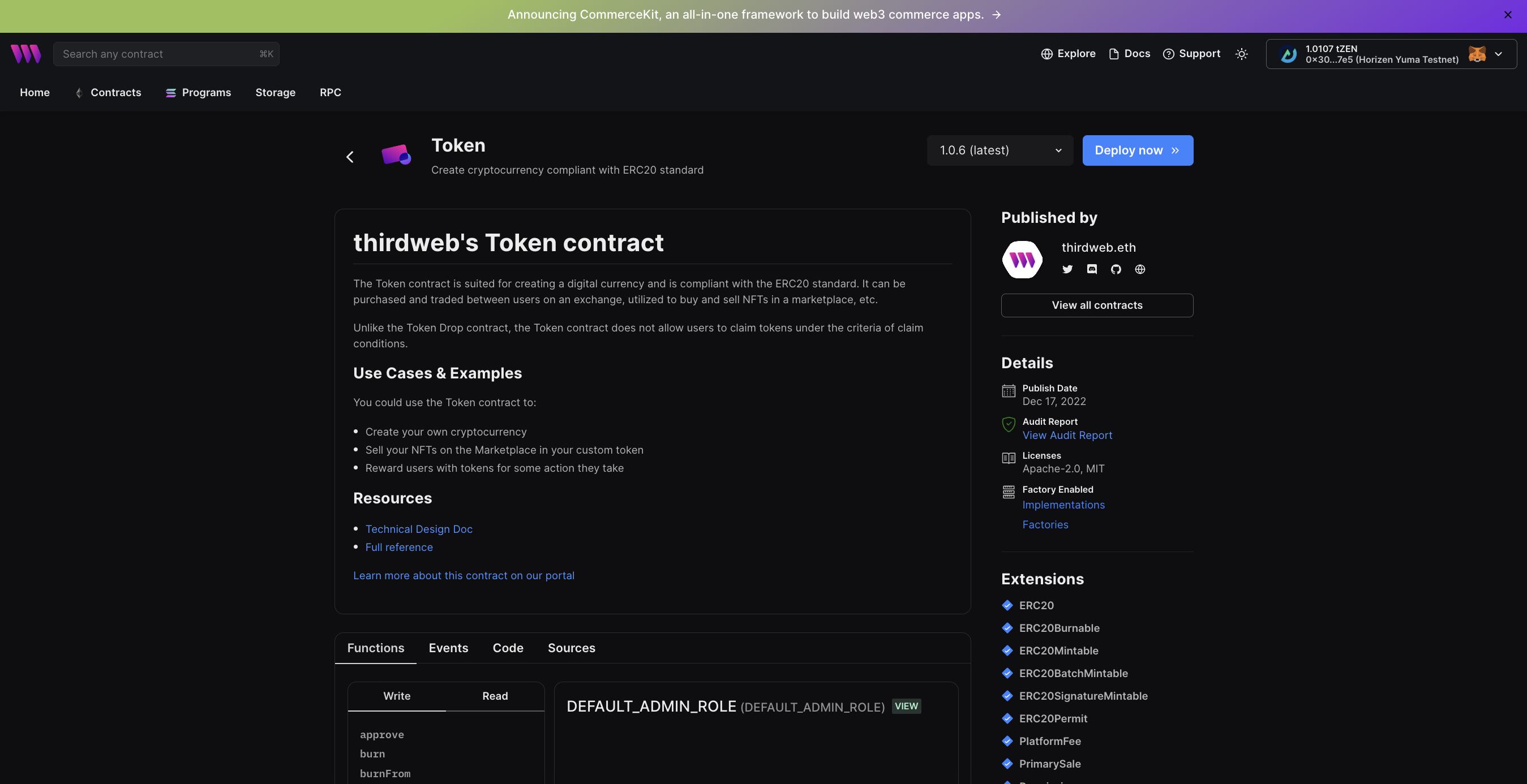Click the Publish Date calendar icon
Viewport: 1527px width, 784px height.
pyautogui.click(x=1009, y=391)
